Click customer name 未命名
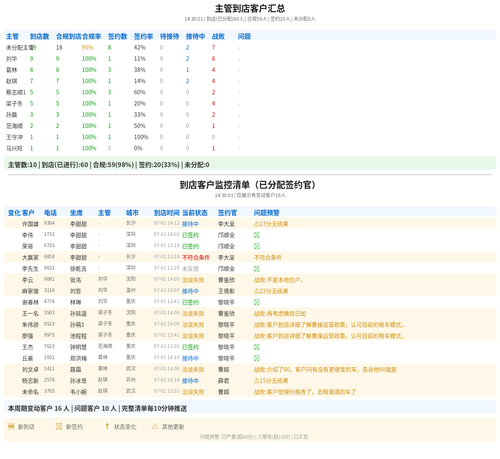 30,392
